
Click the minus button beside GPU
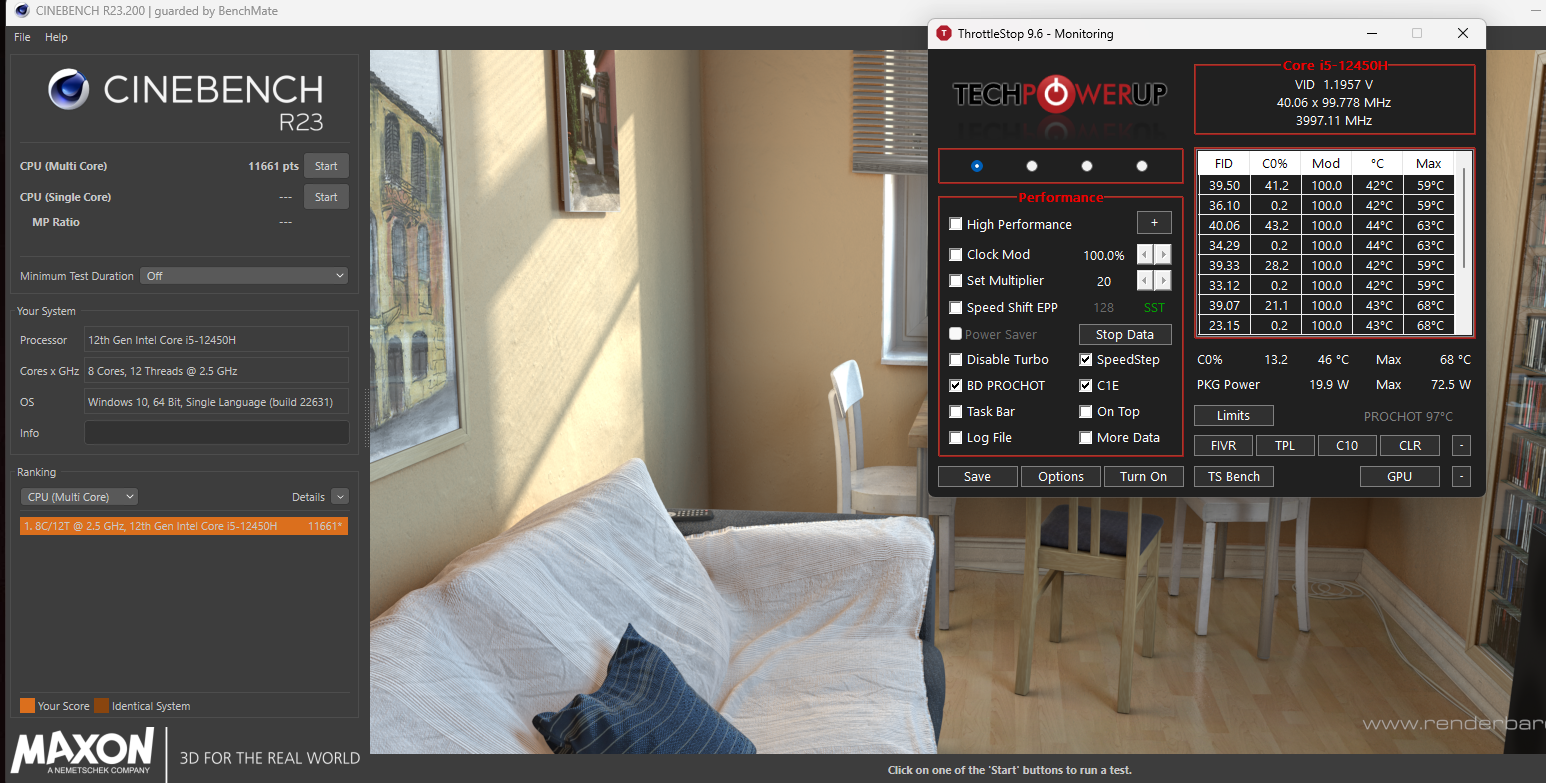coord(1461,476)
